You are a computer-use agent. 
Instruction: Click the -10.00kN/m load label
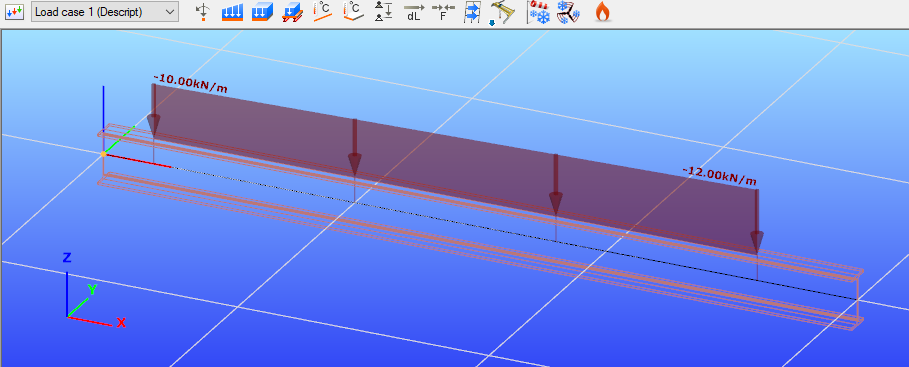coord(191,83)
